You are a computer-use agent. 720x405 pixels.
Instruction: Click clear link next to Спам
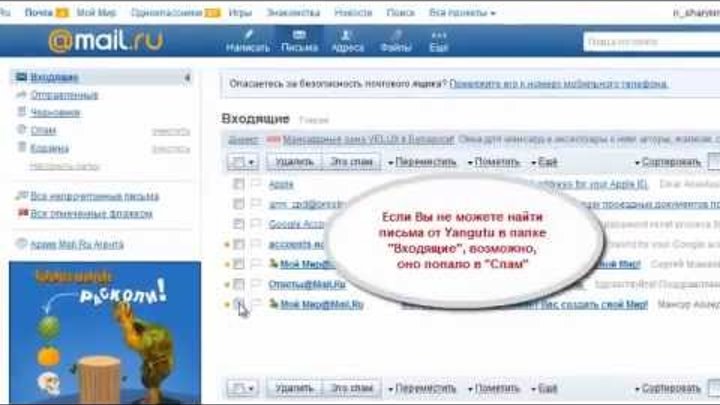click(171, 132)
